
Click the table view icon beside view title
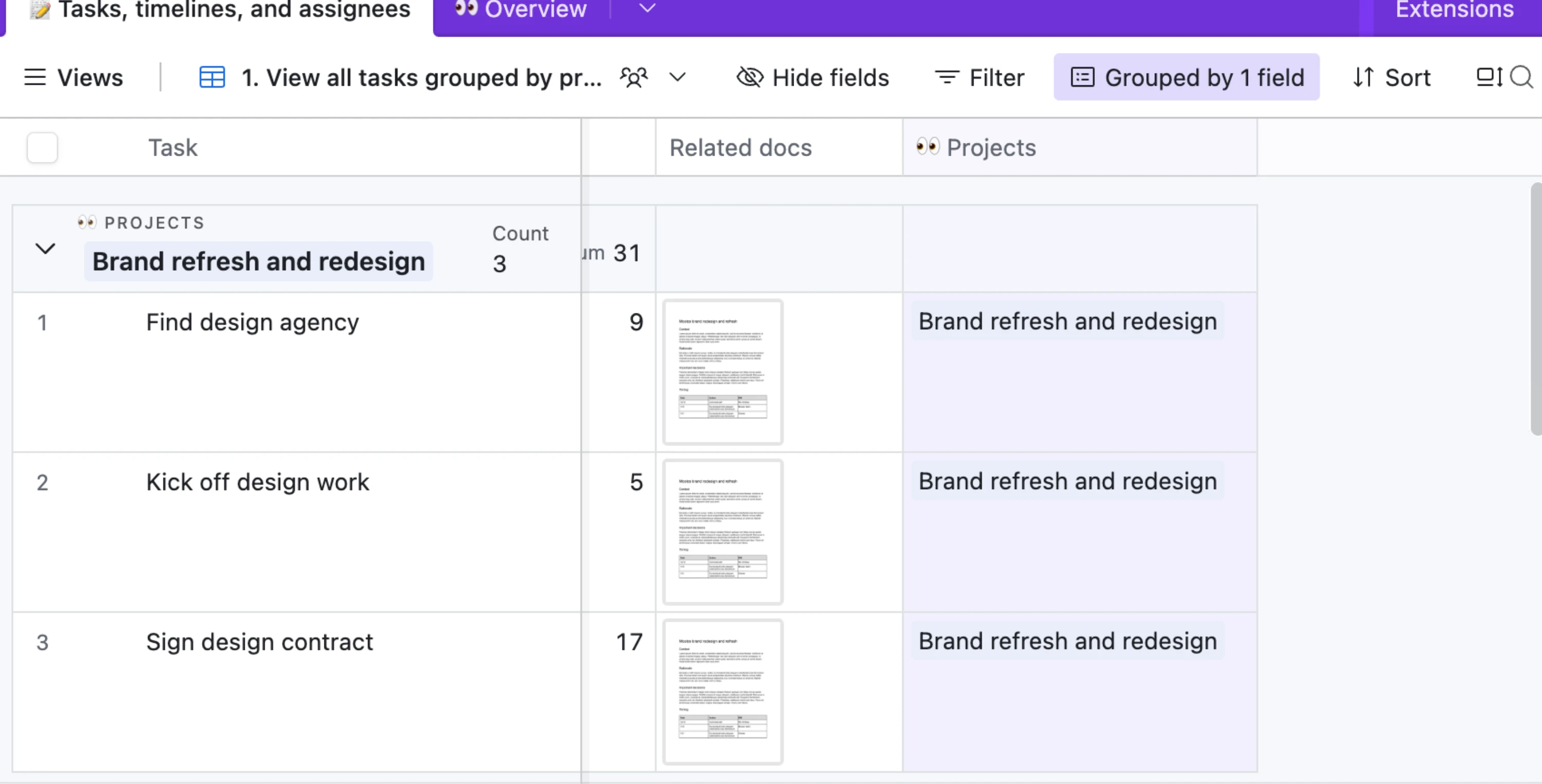point(211,77)
